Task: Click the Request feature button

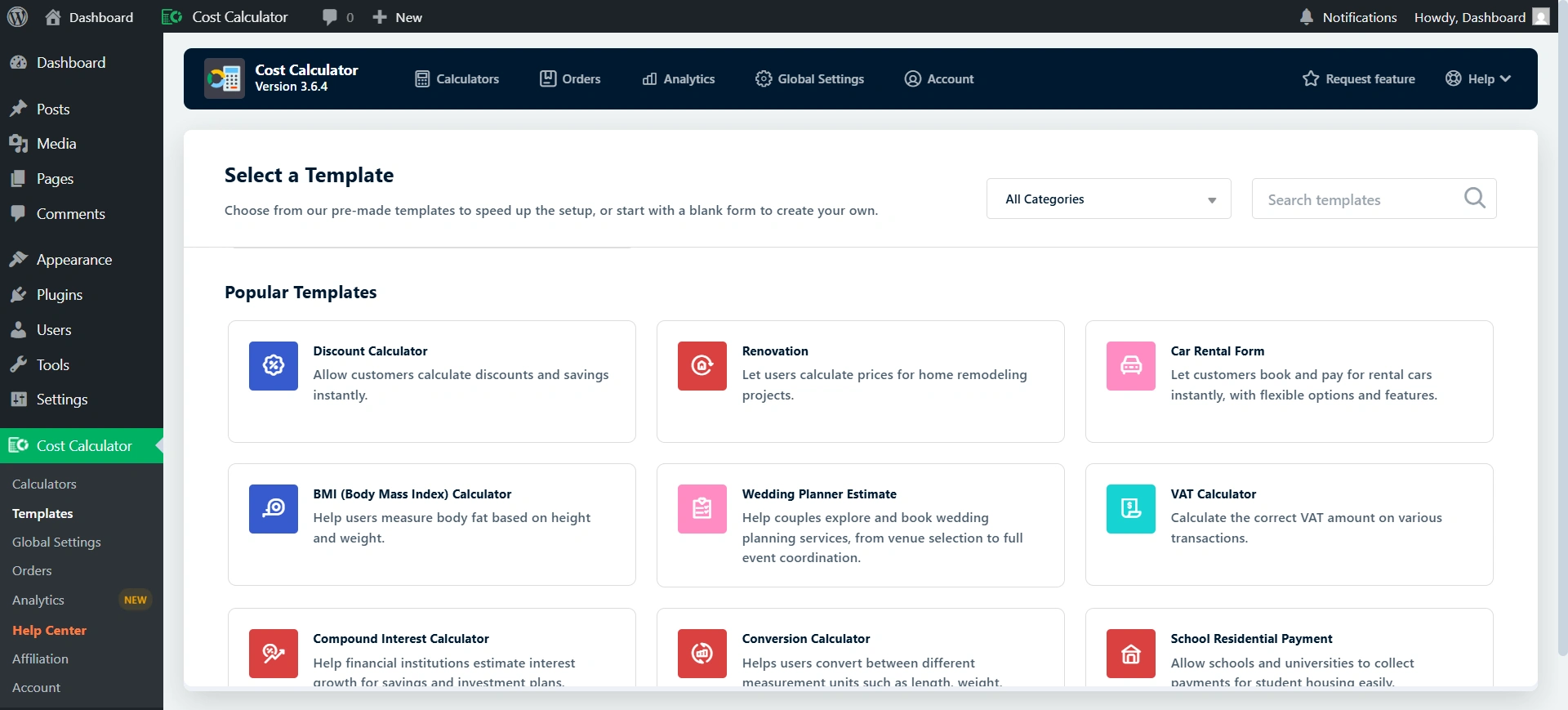Action: click(1359, 79)
